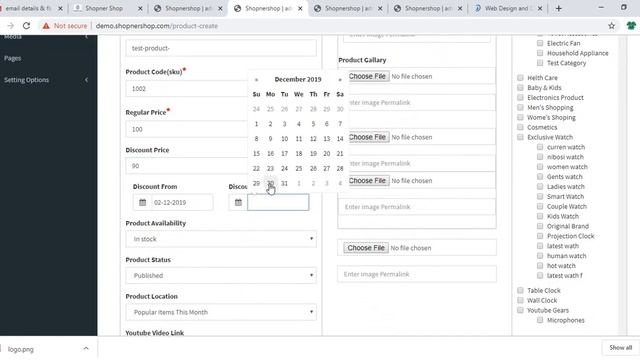This screenshot has height=360, width=640.
Task: Check the curren watch subcategory
Action: point(540,147)
